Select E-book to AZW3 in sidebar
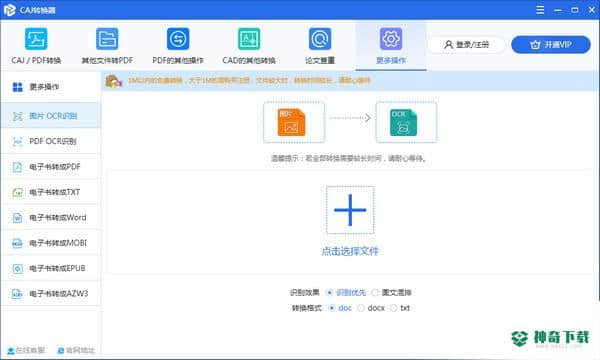The image size is (600, 360). click(x=51, y=293)
